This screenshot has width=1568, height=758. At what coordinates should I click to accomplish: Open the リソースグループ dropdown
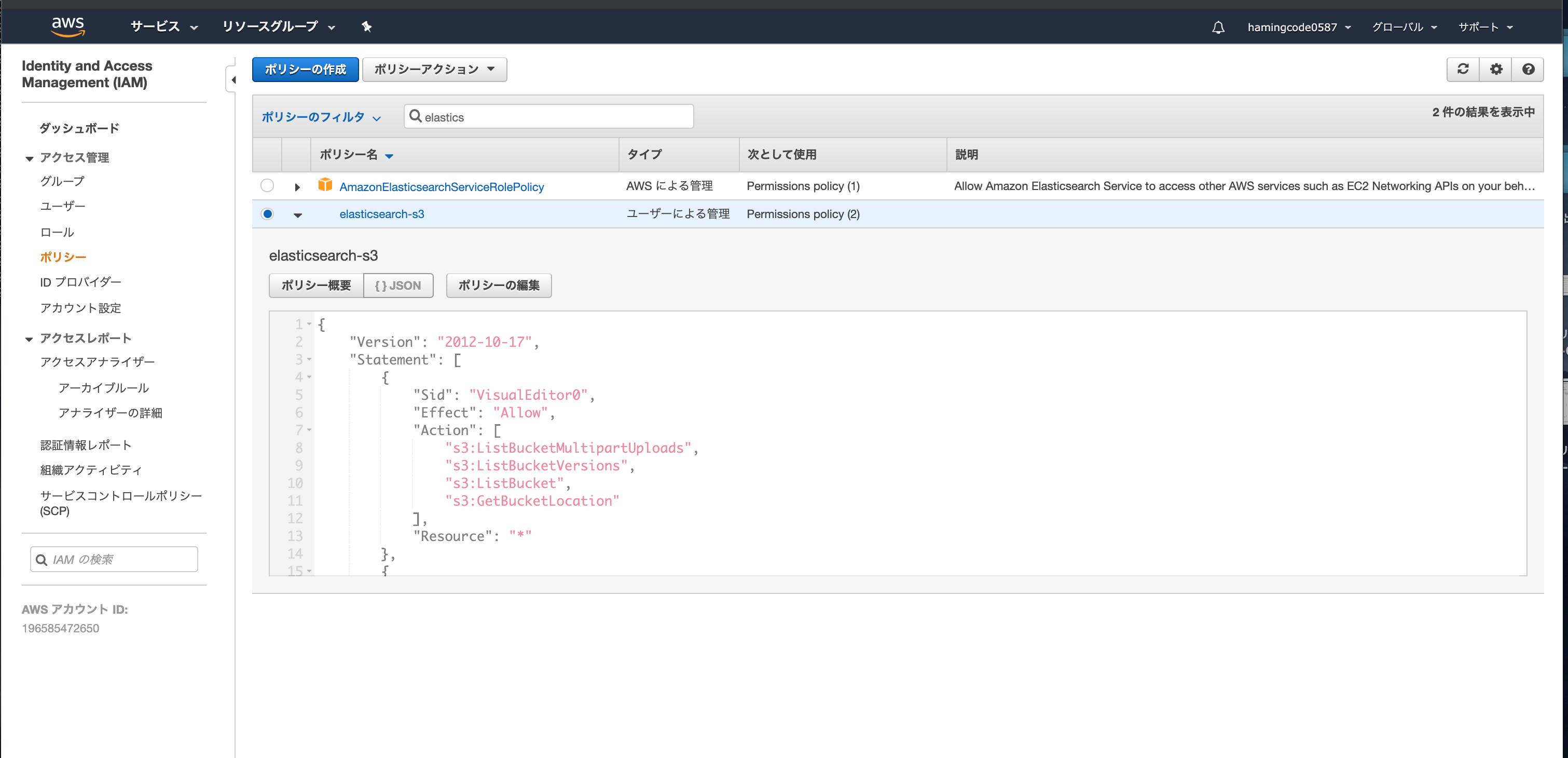278,27
